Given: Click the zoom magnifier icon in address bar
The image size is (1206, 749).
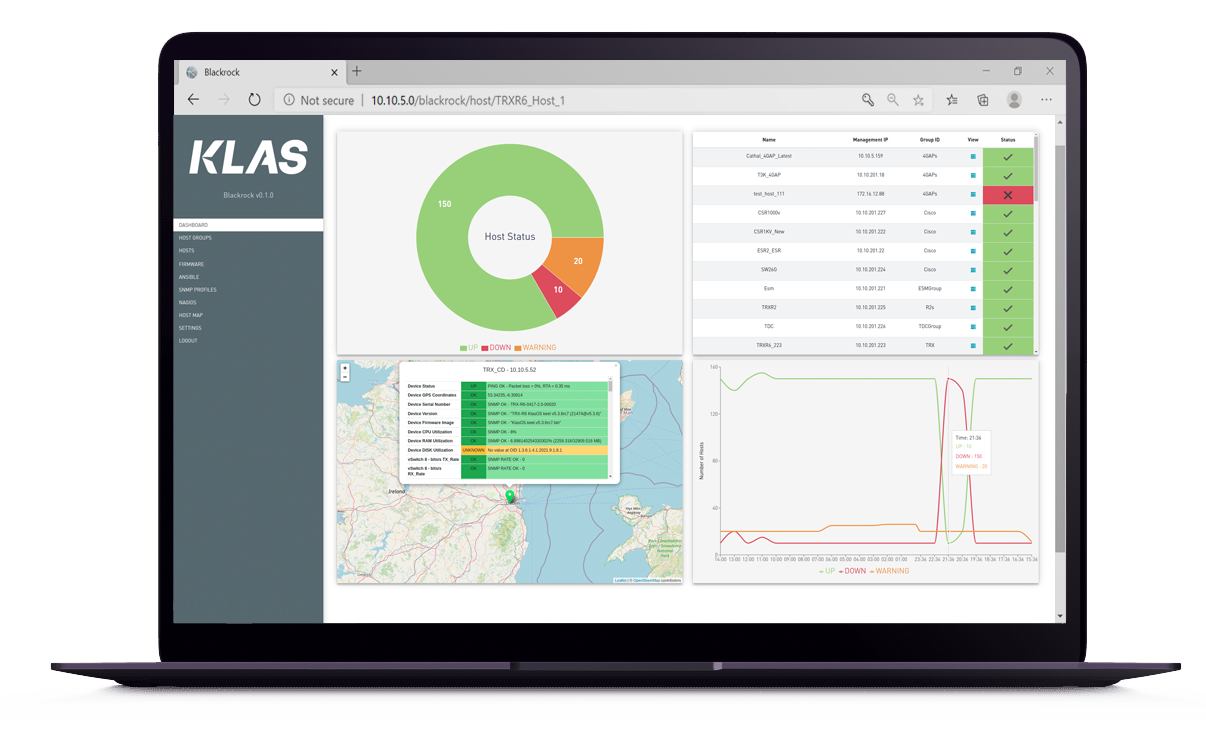Looking at the screenshot, I should pyautogui.click(x=893, y=100).
